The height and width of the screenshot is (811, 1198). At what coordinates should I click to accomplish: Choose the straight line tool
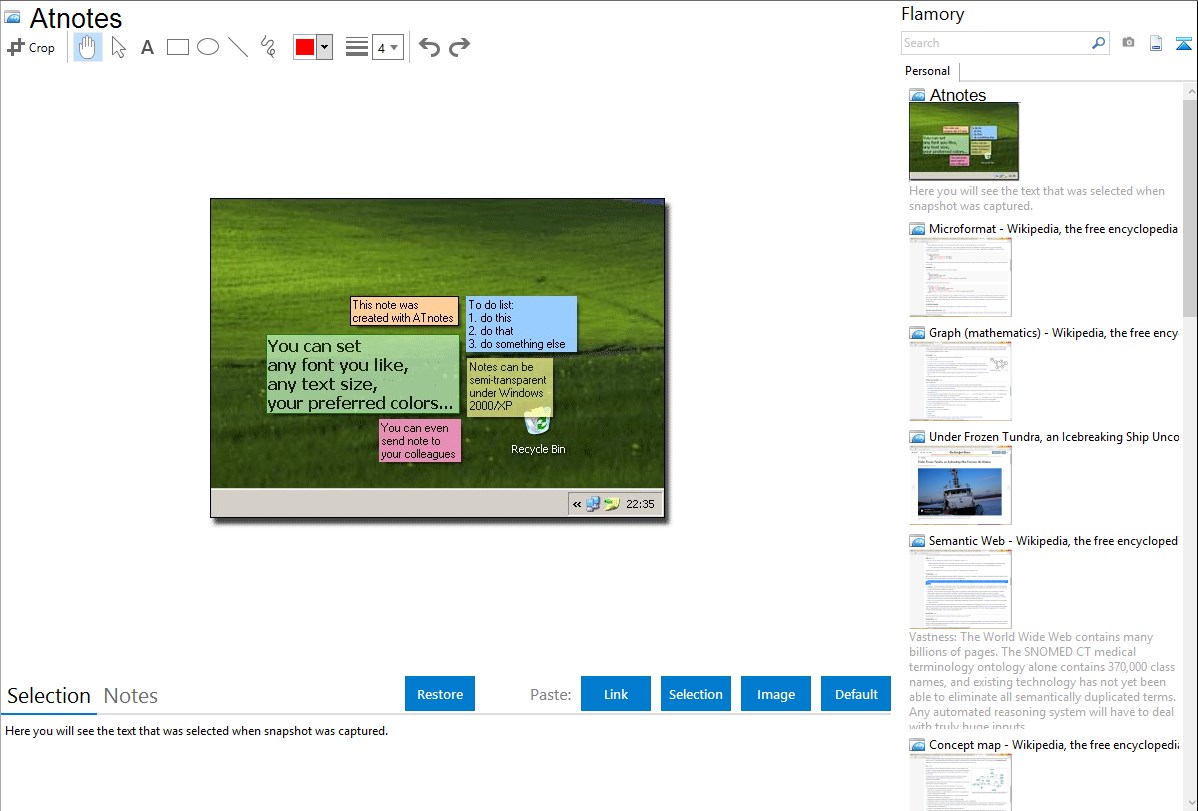238,47
